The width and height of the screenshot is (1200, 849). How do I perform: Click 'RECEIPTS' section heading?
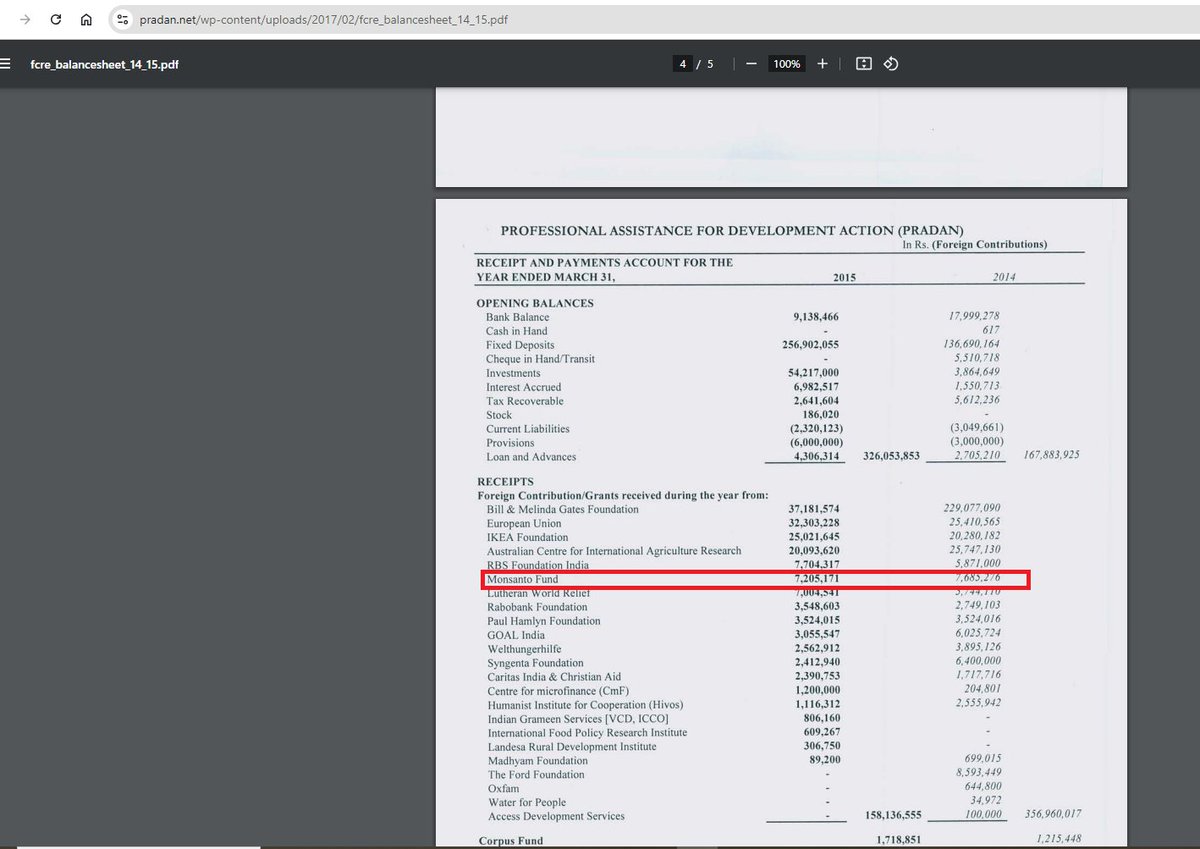coord(505,482)
